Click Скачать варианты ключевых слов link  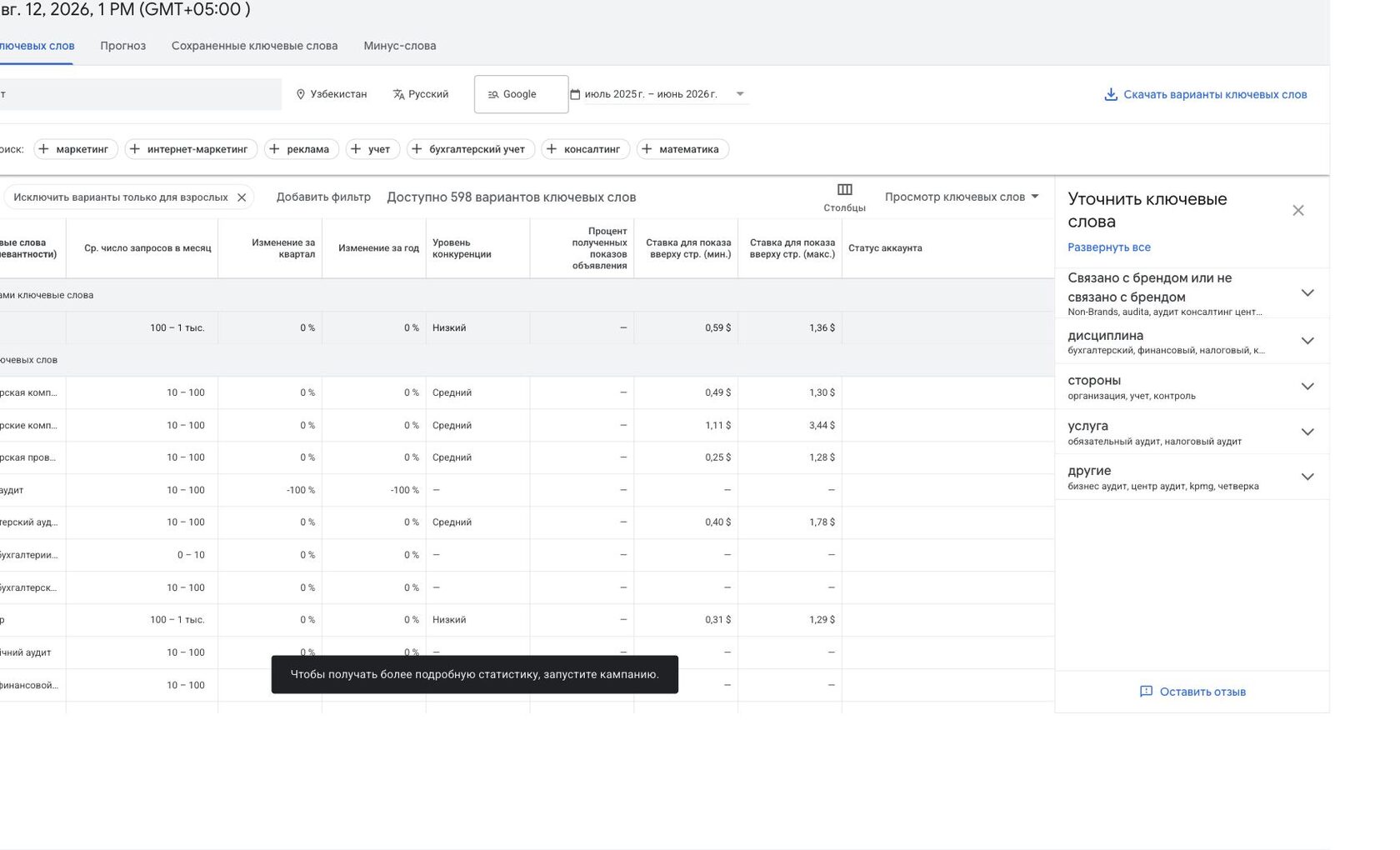[x=1215, y=94]
